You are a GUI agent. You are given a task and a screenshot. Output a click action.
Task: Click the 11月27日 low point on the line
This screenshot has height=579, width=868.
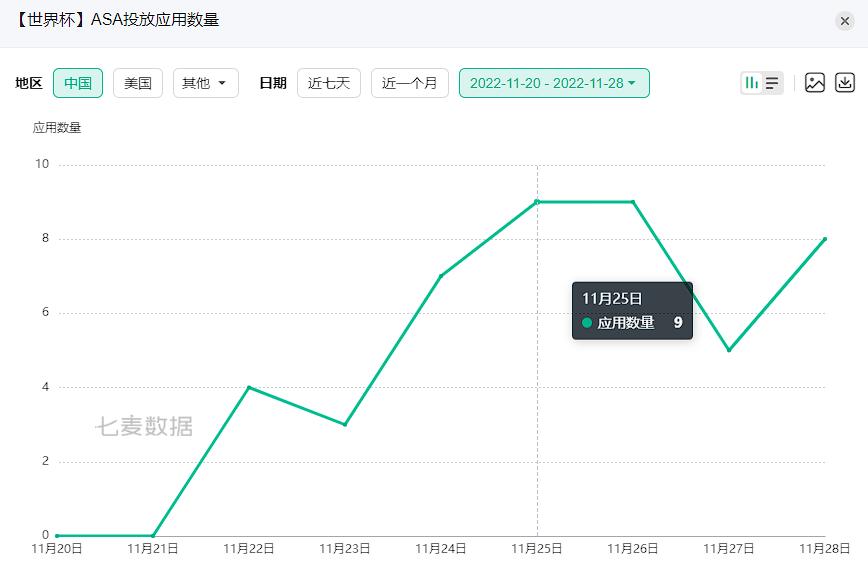[729, 350]
